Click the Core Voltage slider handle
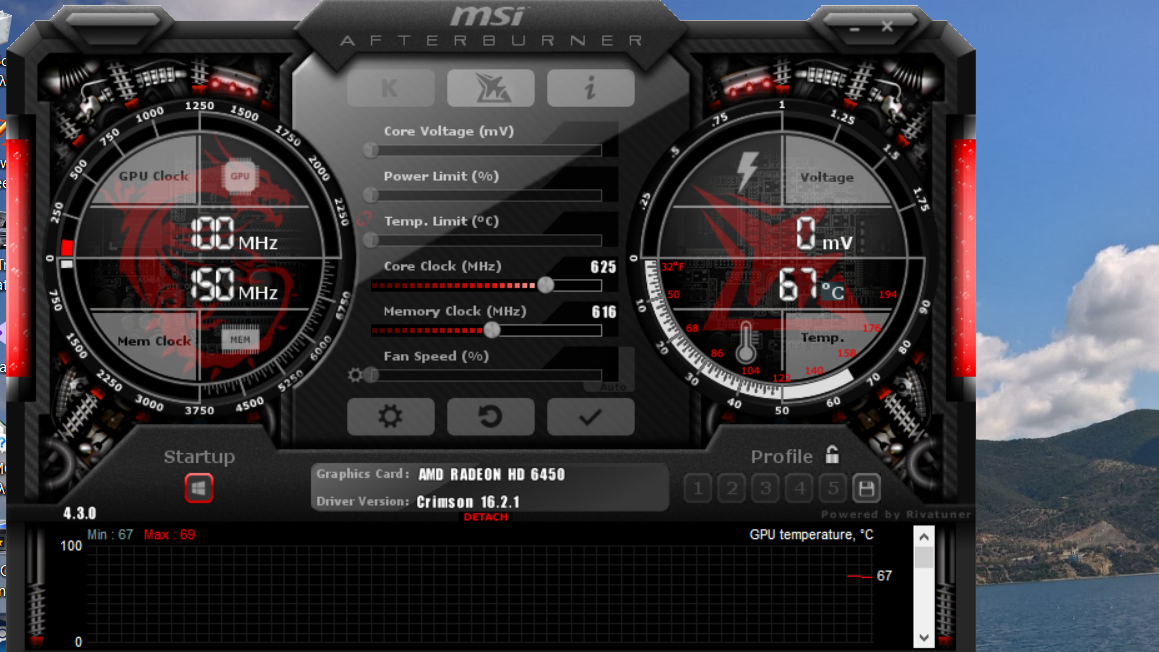 (x=371, y=150)
